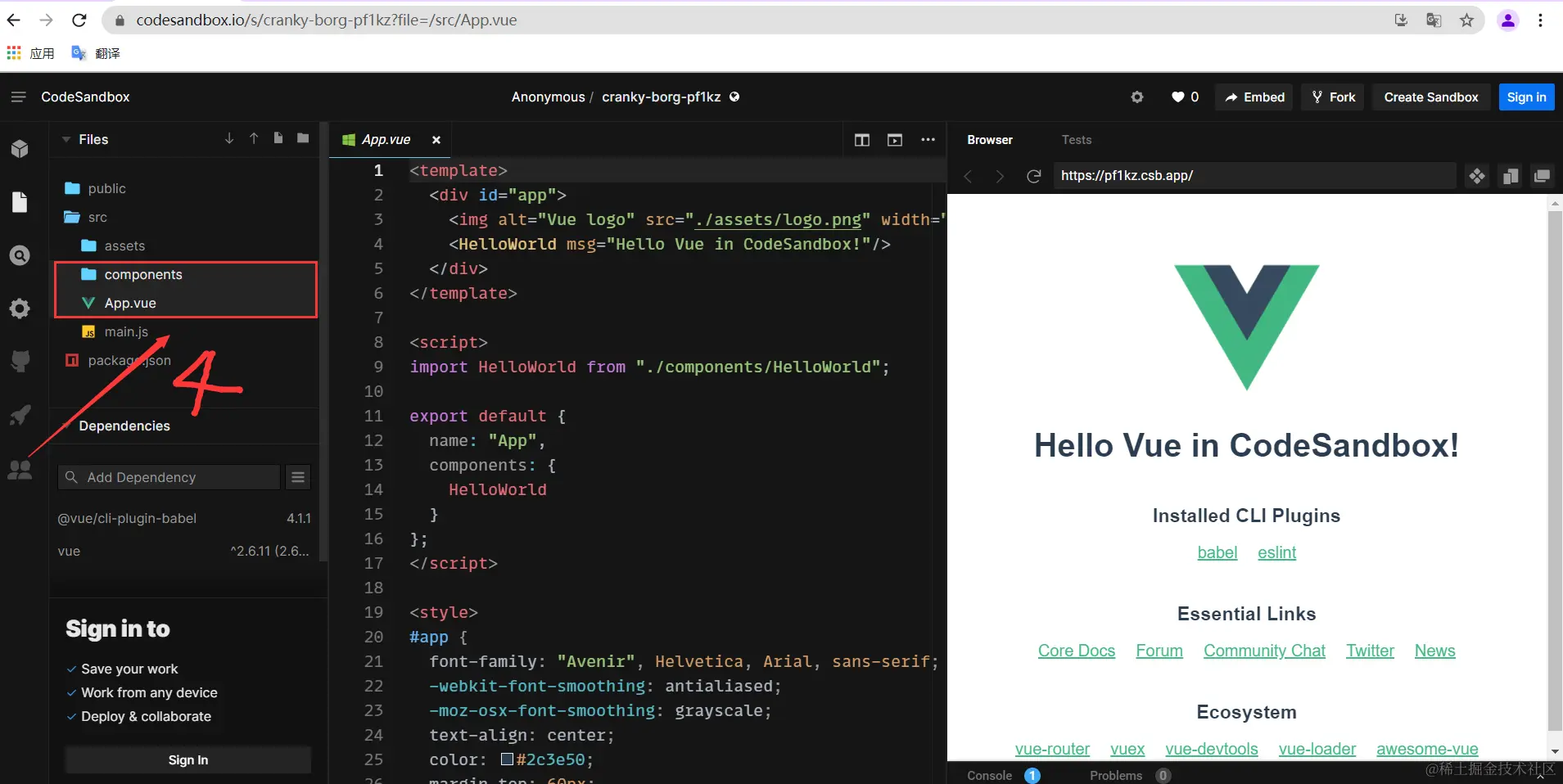Switch to the Tests tab
The height and width of the screenshot is (784, 1563).
point(1077,140)
